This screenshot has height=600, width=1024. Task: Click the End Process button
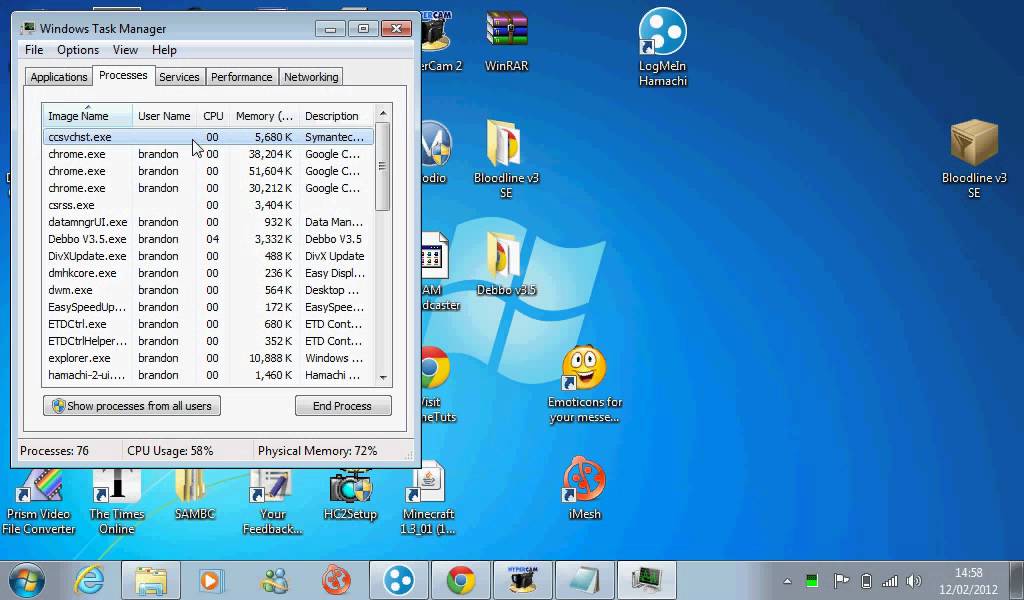pos(343,405)
